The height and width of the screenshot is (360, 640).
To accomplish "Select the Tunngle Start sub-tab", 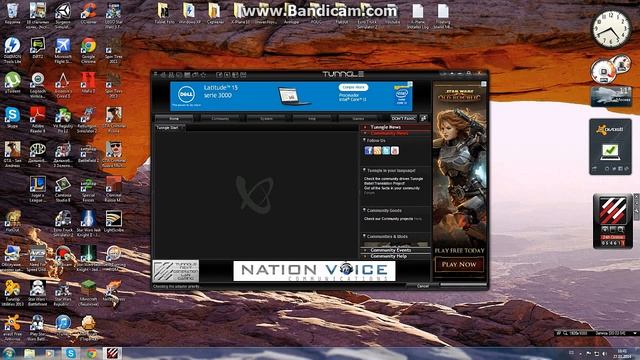I will pos(169,128).
